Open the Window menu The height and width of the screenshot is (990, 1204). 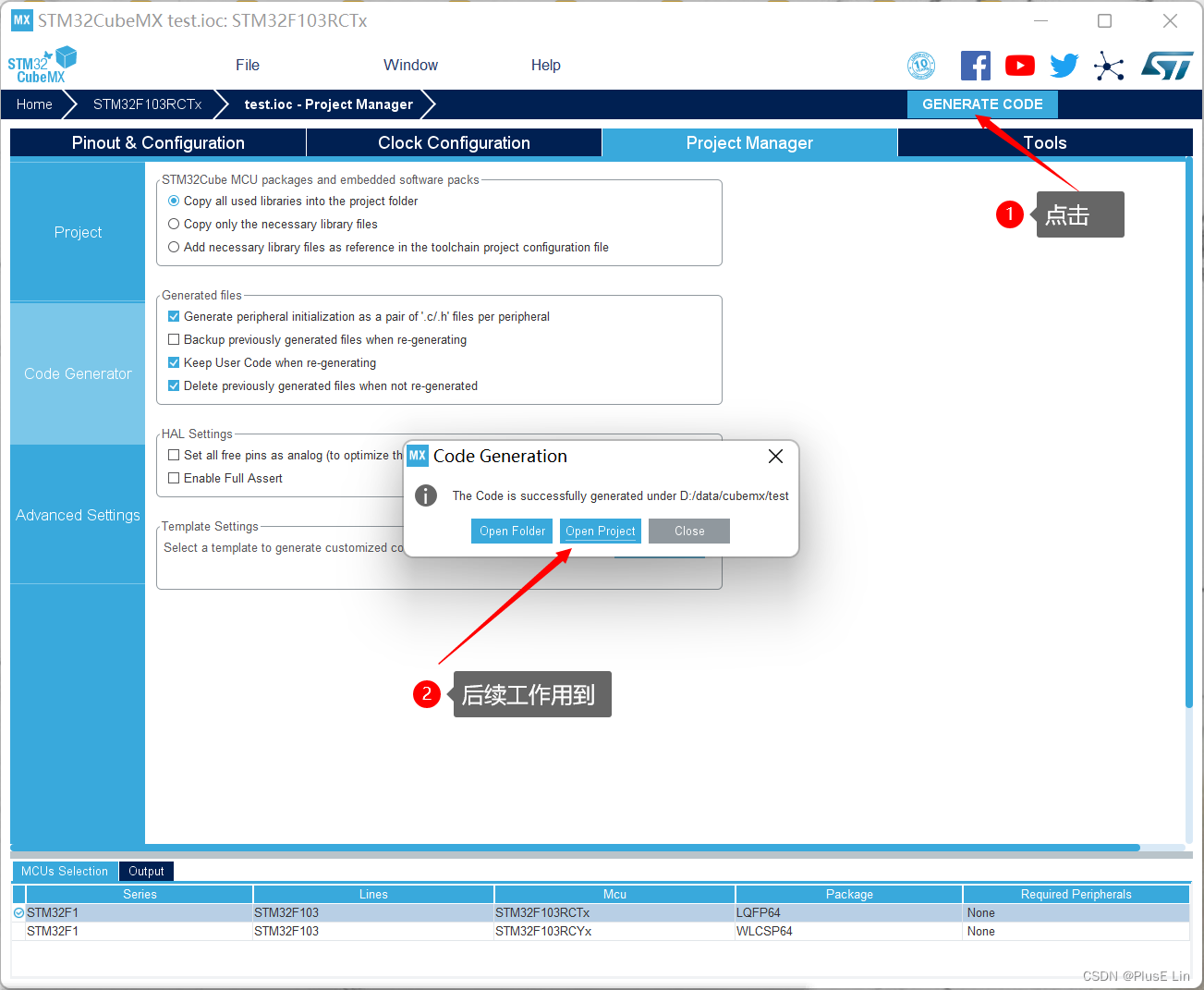(x=410, y=65)
